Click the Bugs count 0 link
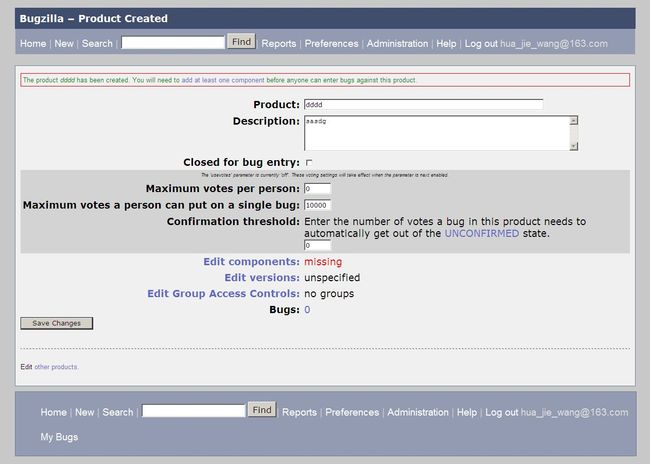The width and height of the screenshot is (650, 464). pyautogui.click(x=307, y=310)
